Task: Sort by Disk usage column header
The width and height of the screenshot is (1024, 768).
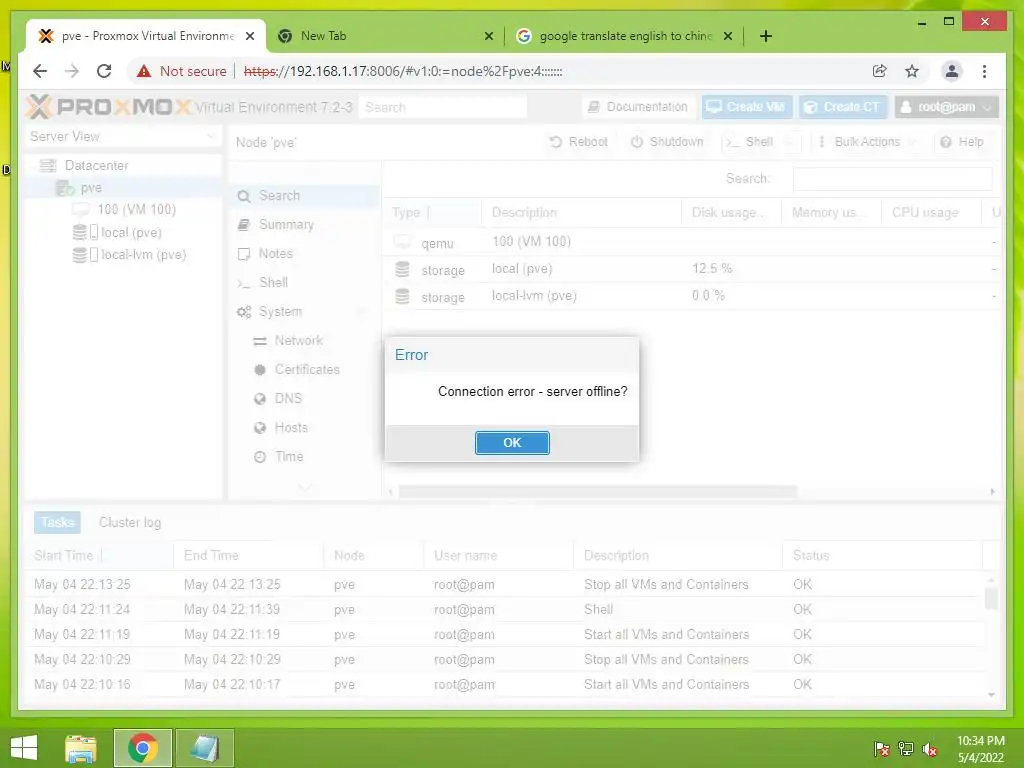Action: [731, 212]
